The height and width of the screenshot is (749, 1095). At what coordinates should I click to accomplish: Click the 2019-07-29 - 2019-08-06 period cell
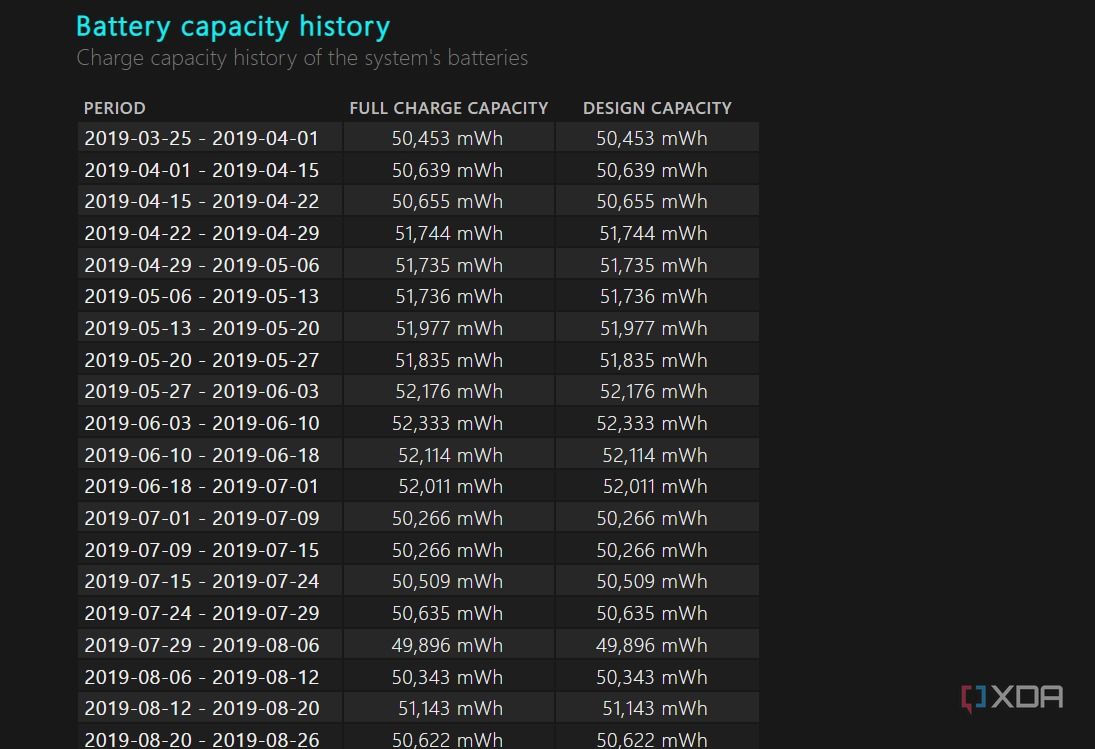201,645
